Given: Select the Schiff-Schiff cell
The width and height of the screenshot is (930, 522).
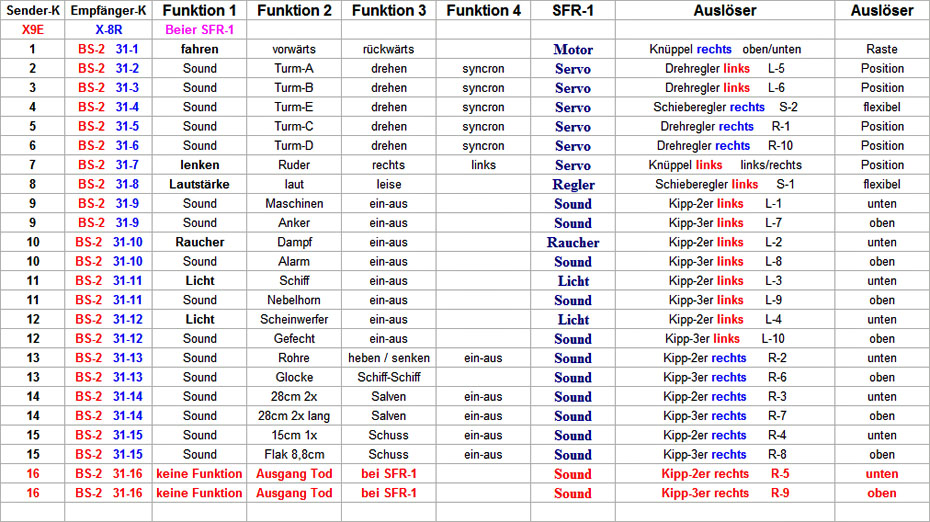Looking at the screenshot, I should point(389,378).
